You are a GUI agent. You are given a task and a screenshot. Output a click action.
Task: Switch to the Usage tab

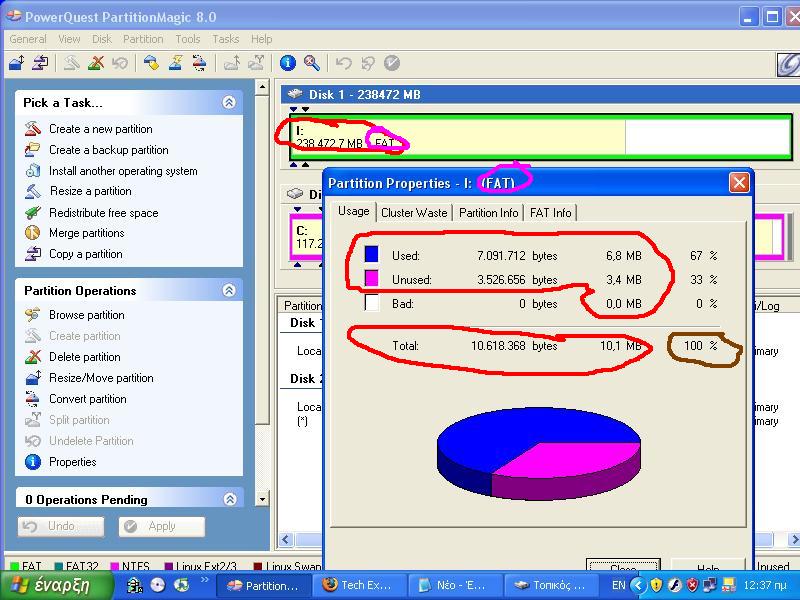[354, 211]
